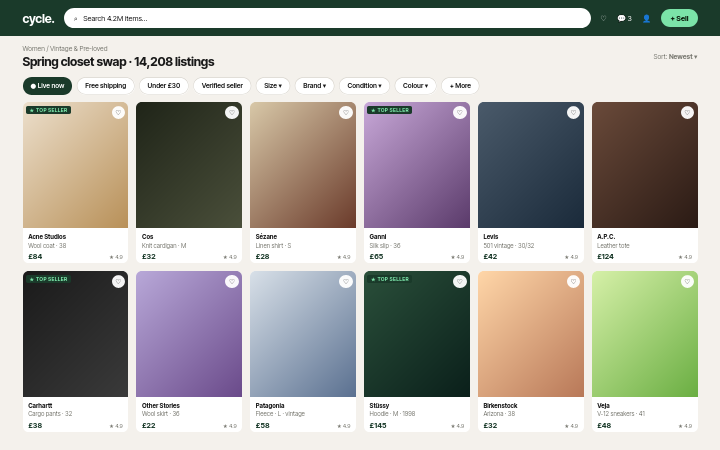Click the £124 price on A.P.C. tote
Image resolution: width=720 pixels, height=450 pixels.
coord(605,257)
